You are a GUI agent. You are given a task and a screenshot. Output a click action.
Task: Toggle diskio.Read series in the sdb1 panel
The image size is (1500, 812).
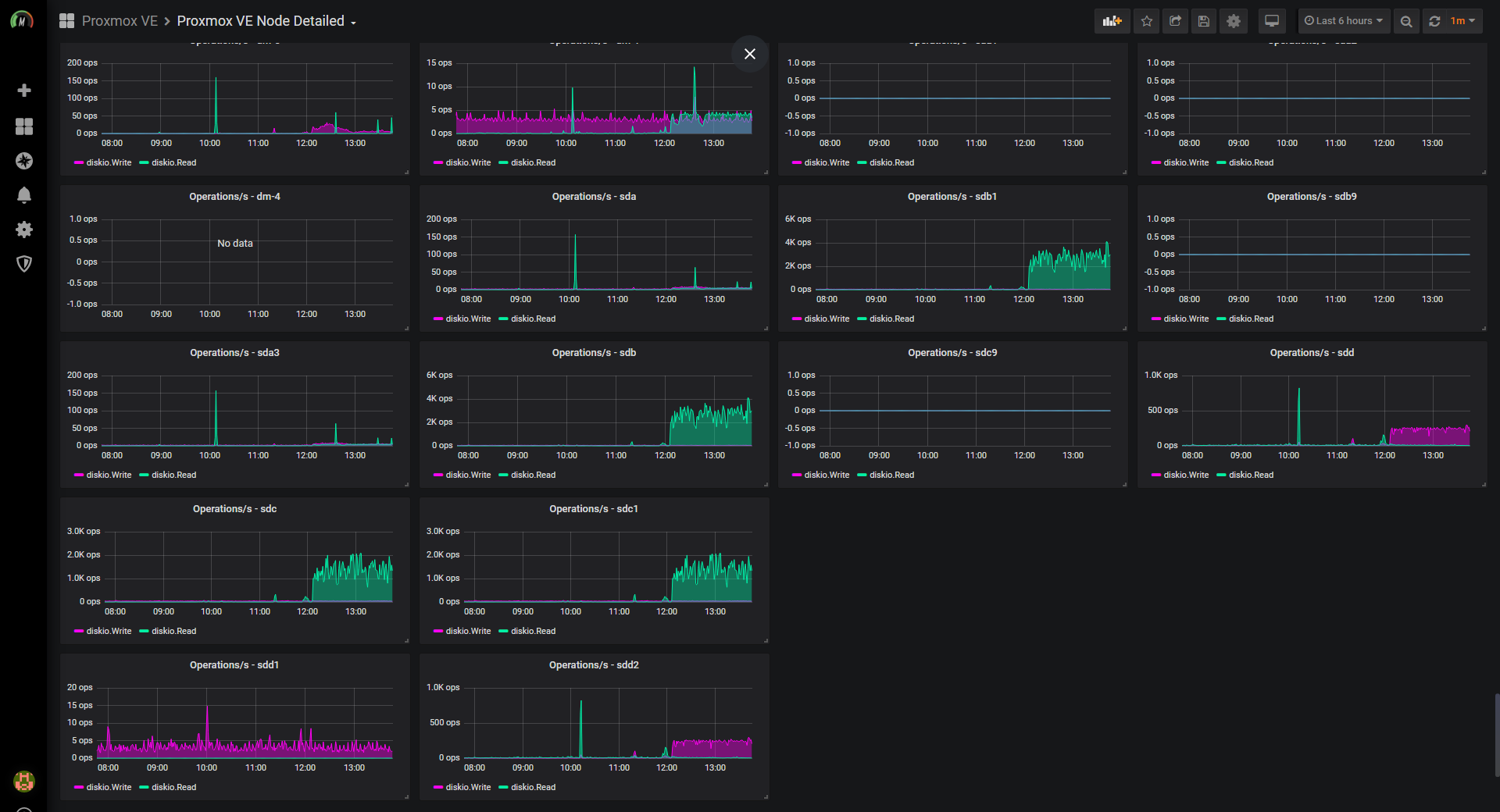coord(891,319)
